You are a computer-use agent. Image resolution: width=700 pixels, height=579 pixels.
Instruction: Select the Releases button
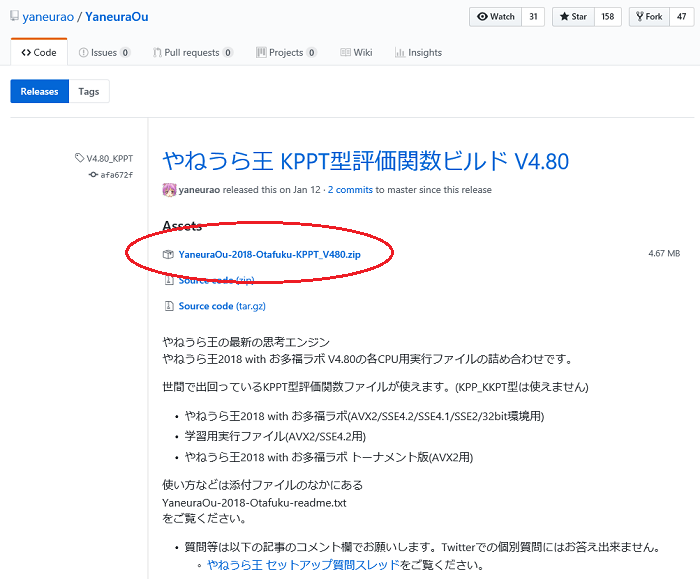click(39, 91)
